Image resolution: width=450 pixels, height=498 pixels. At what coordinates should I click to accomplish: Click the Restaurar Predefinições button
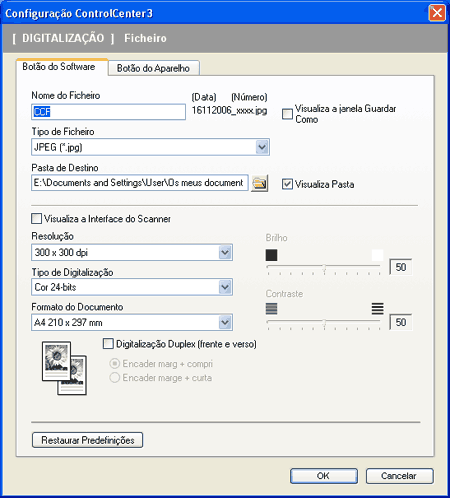click(88, 440)
